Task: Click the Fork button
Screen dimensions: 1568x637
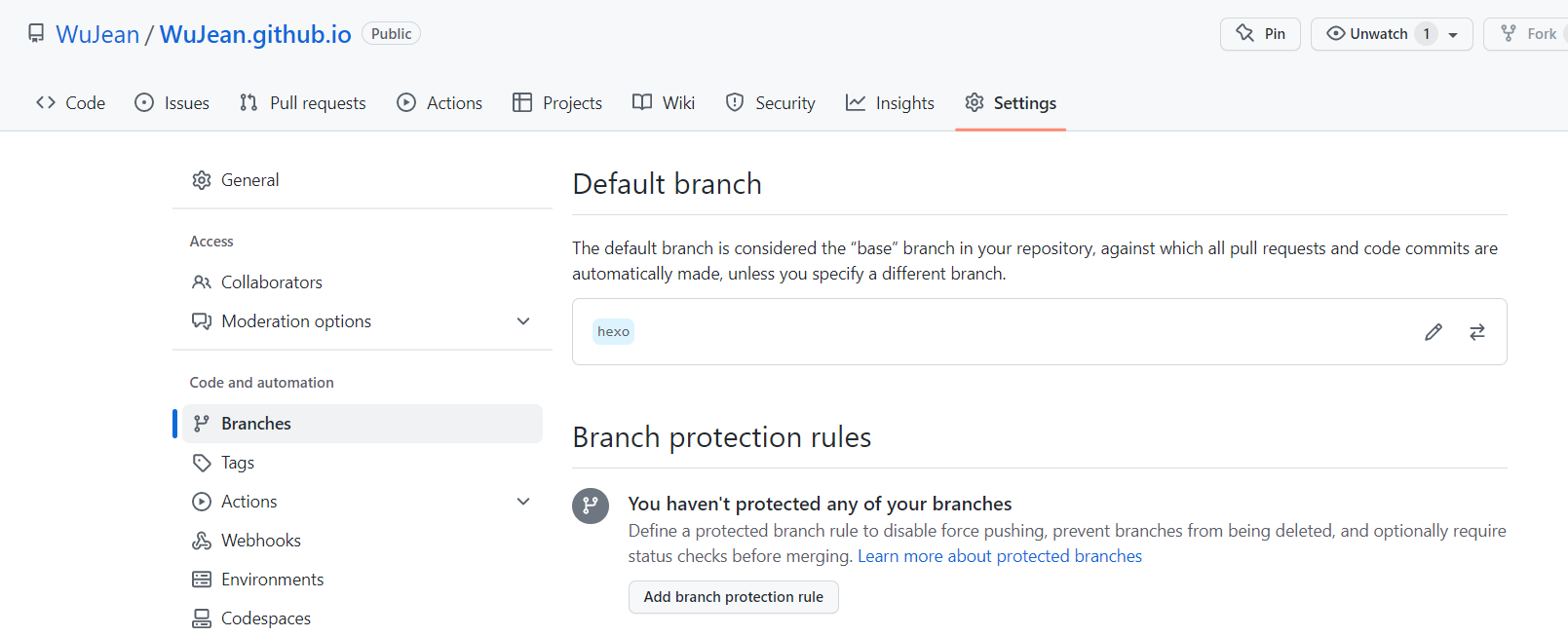Action: pyautogui.click(x=1528, y=34)
